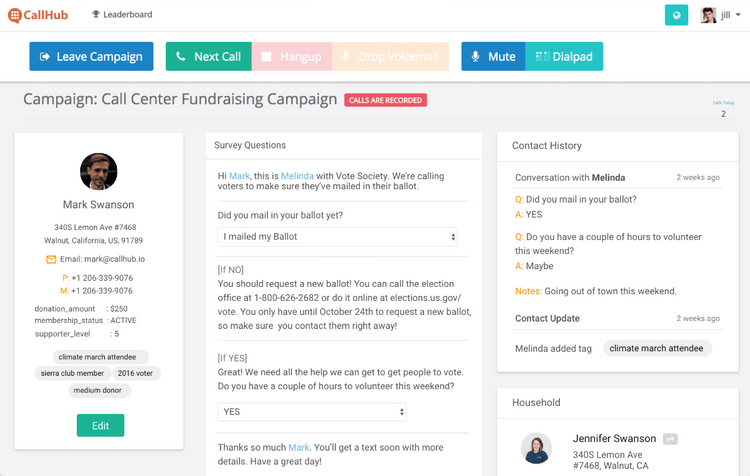Viewport: 750px width, 476px height.
Task: Select the sierra club member tag
Action: coord(72,373)
